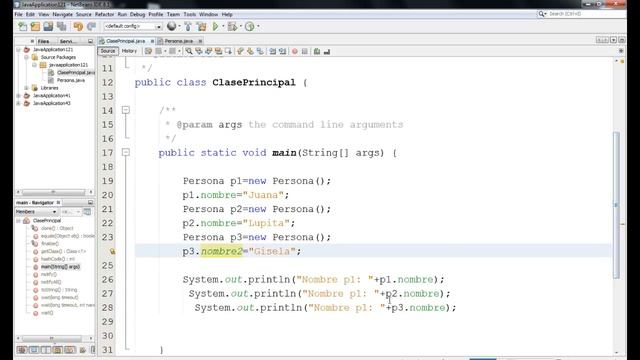
Task: Switch editor to Source view
Action: (x=108, y=51)
